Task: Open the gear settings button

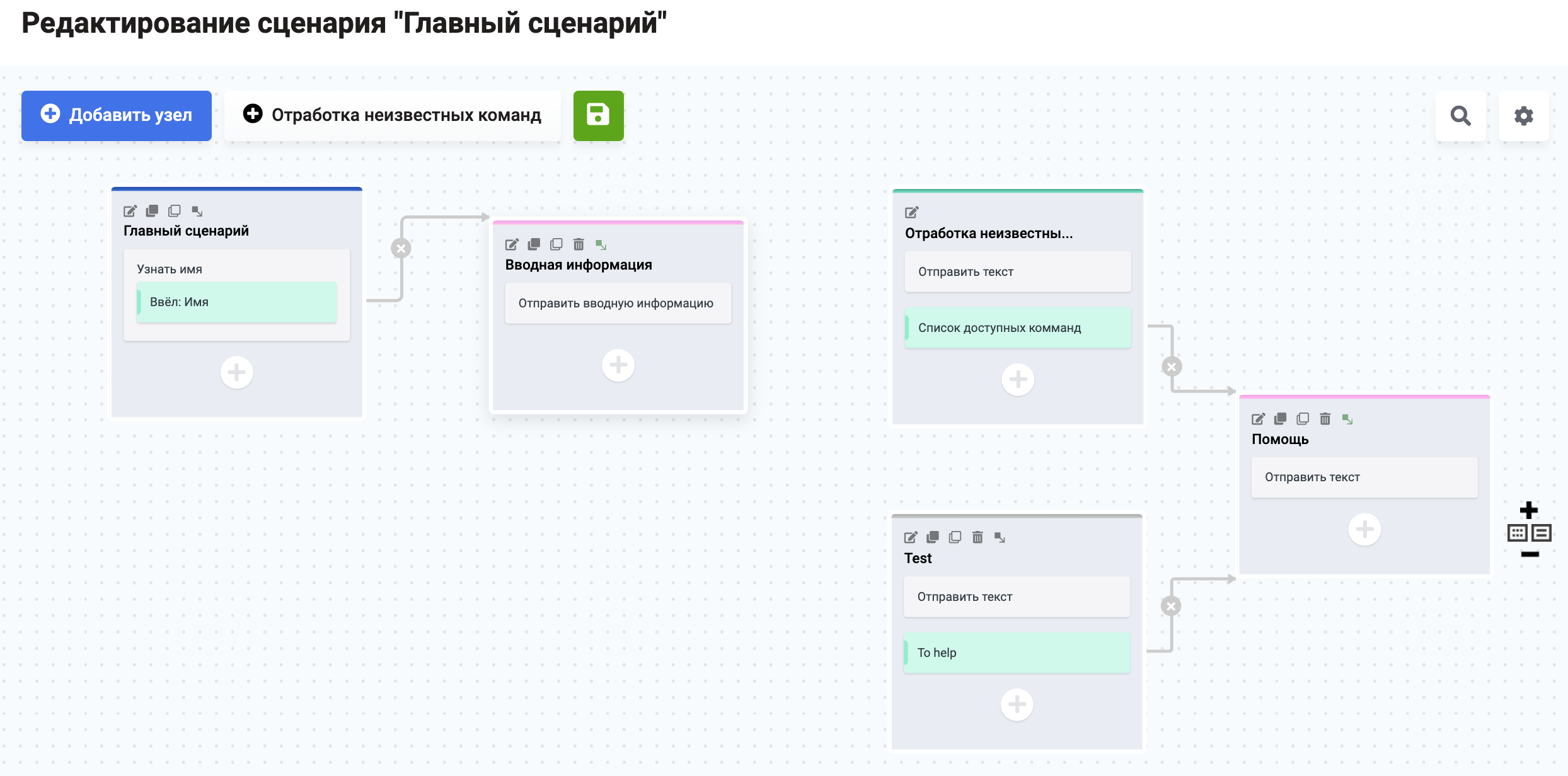Action: [1523, 116]
